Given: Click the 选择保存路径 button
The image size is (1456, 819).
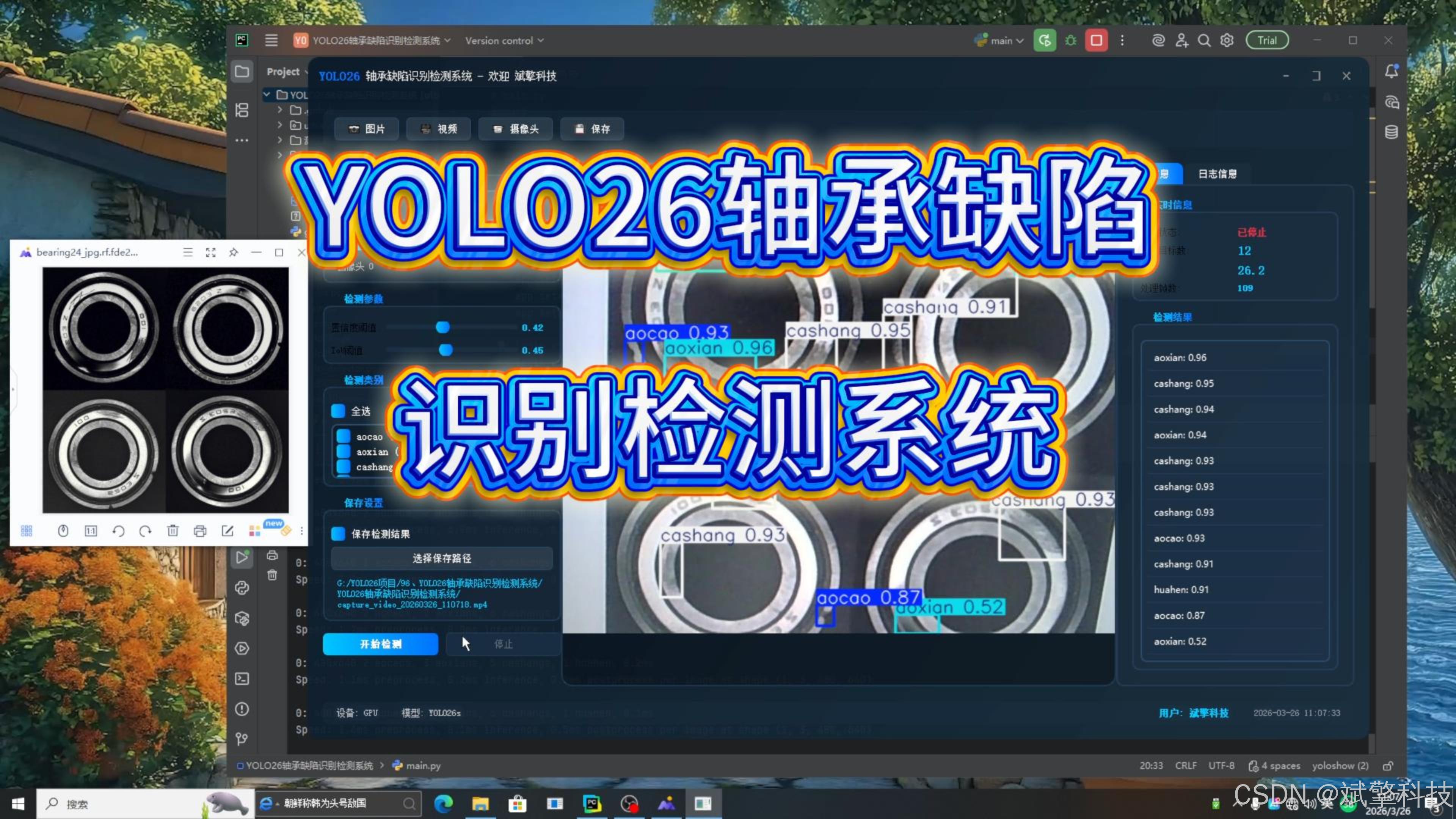Looking at the screenshot, I should click(441, 559).
